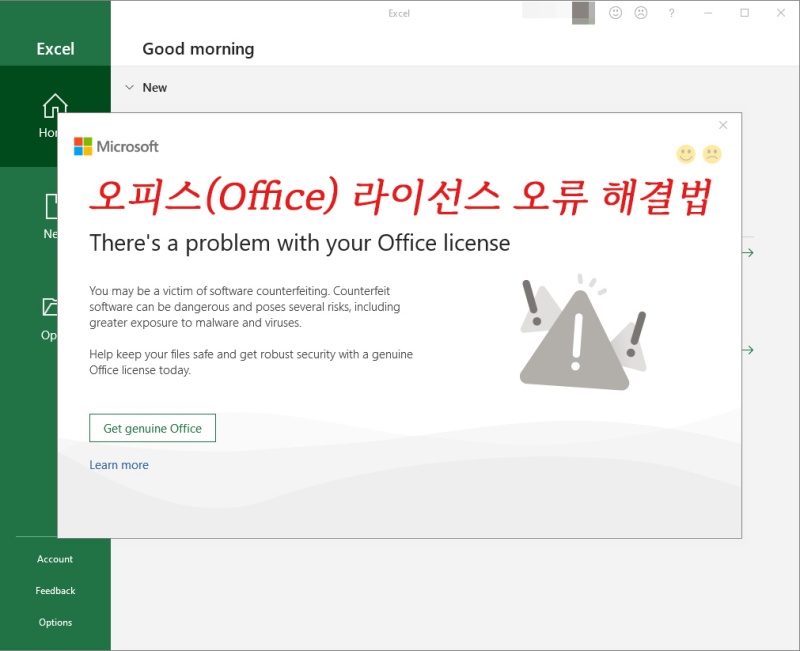Image resolution: width=800 pixels, height=651 pixels.
Task: Click the Microsoft logo in dialog
Action: click(x=116, y=146)
